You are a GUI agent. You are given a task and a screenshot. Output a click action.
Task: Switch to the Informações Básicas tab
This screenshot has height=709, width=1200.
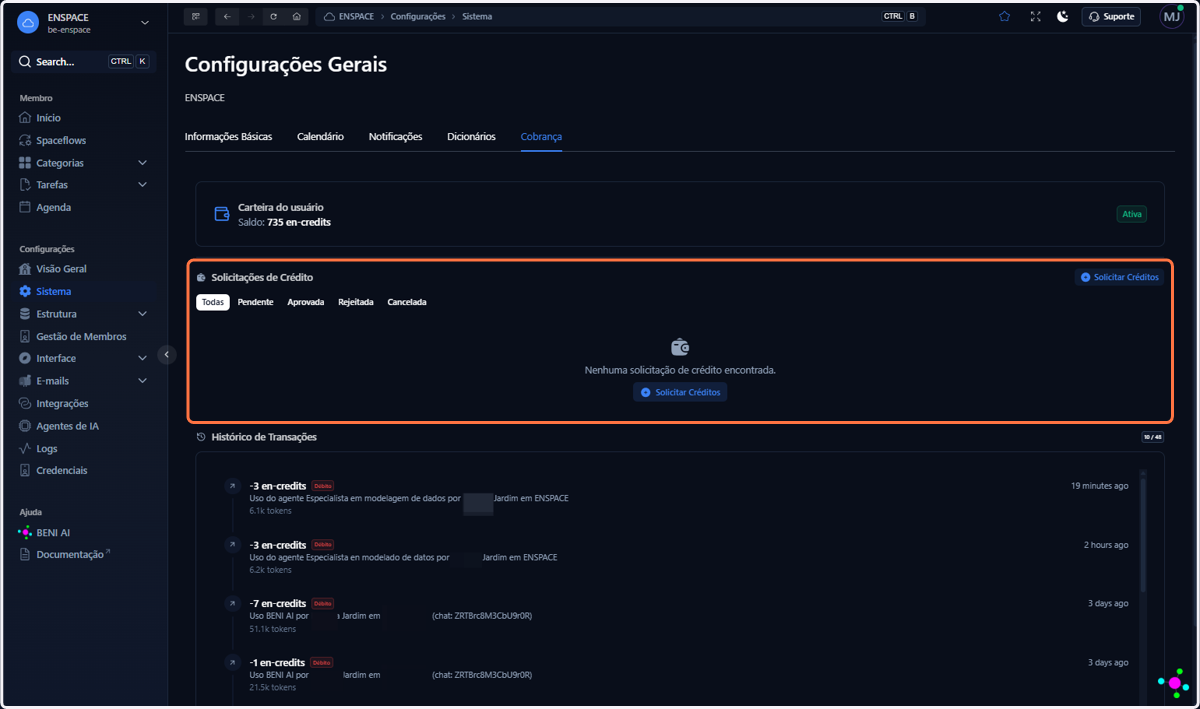228,137
